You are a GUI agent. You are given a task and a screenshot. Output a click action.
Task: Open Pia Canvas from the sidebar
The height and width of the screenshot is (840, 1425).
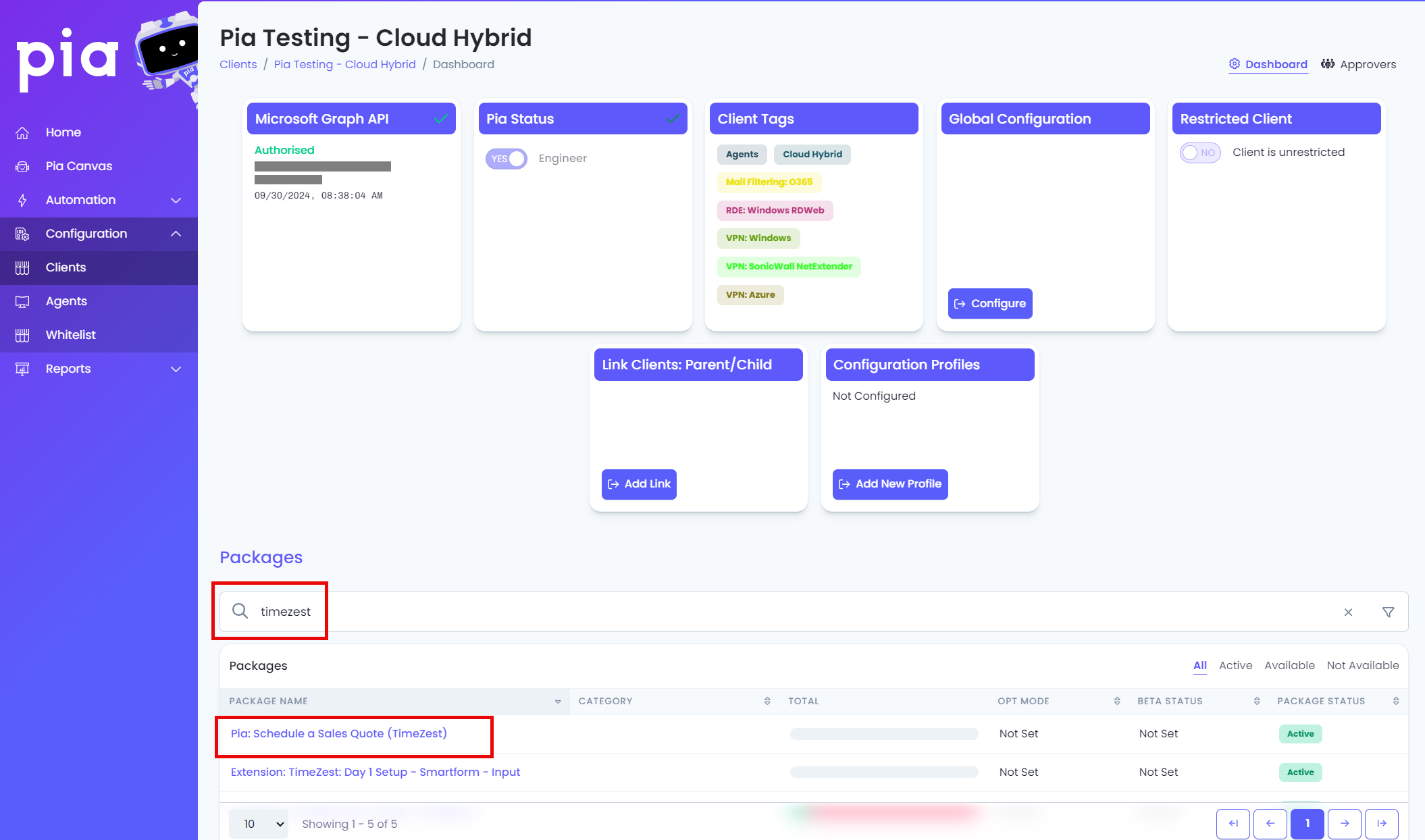tap(99, 167)
